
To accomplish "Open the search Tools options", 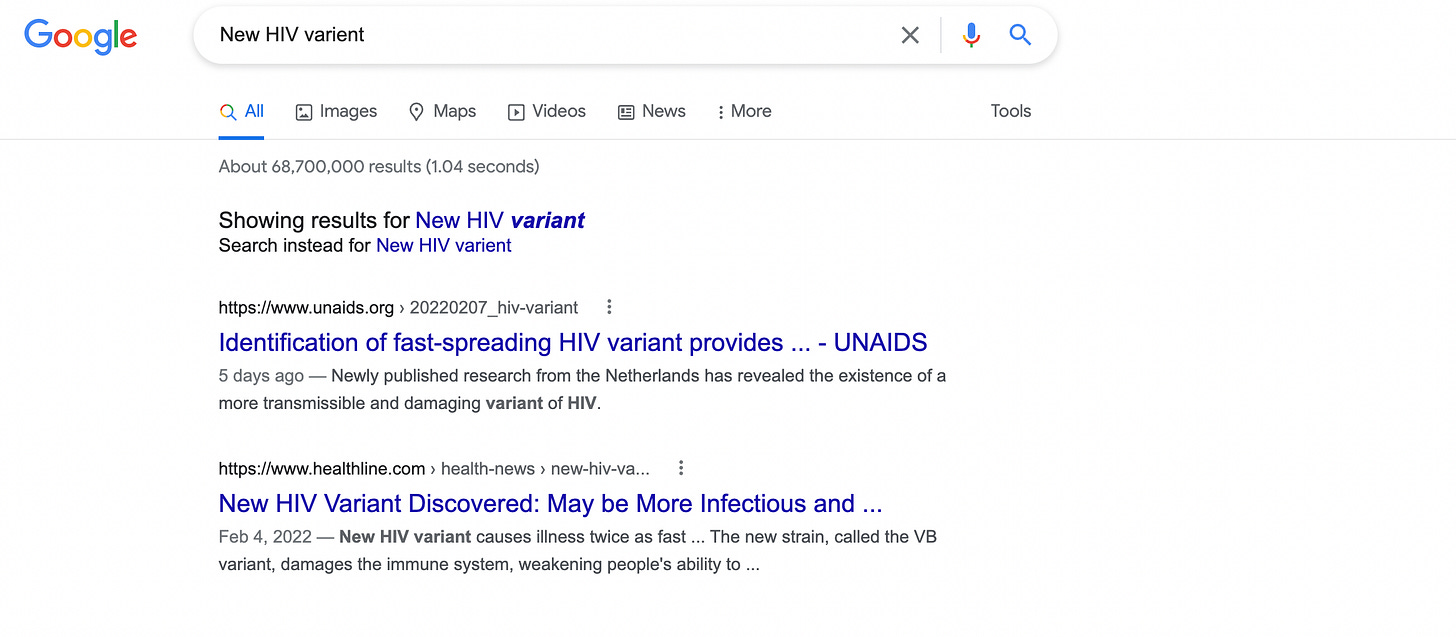I will point(1011,111).
